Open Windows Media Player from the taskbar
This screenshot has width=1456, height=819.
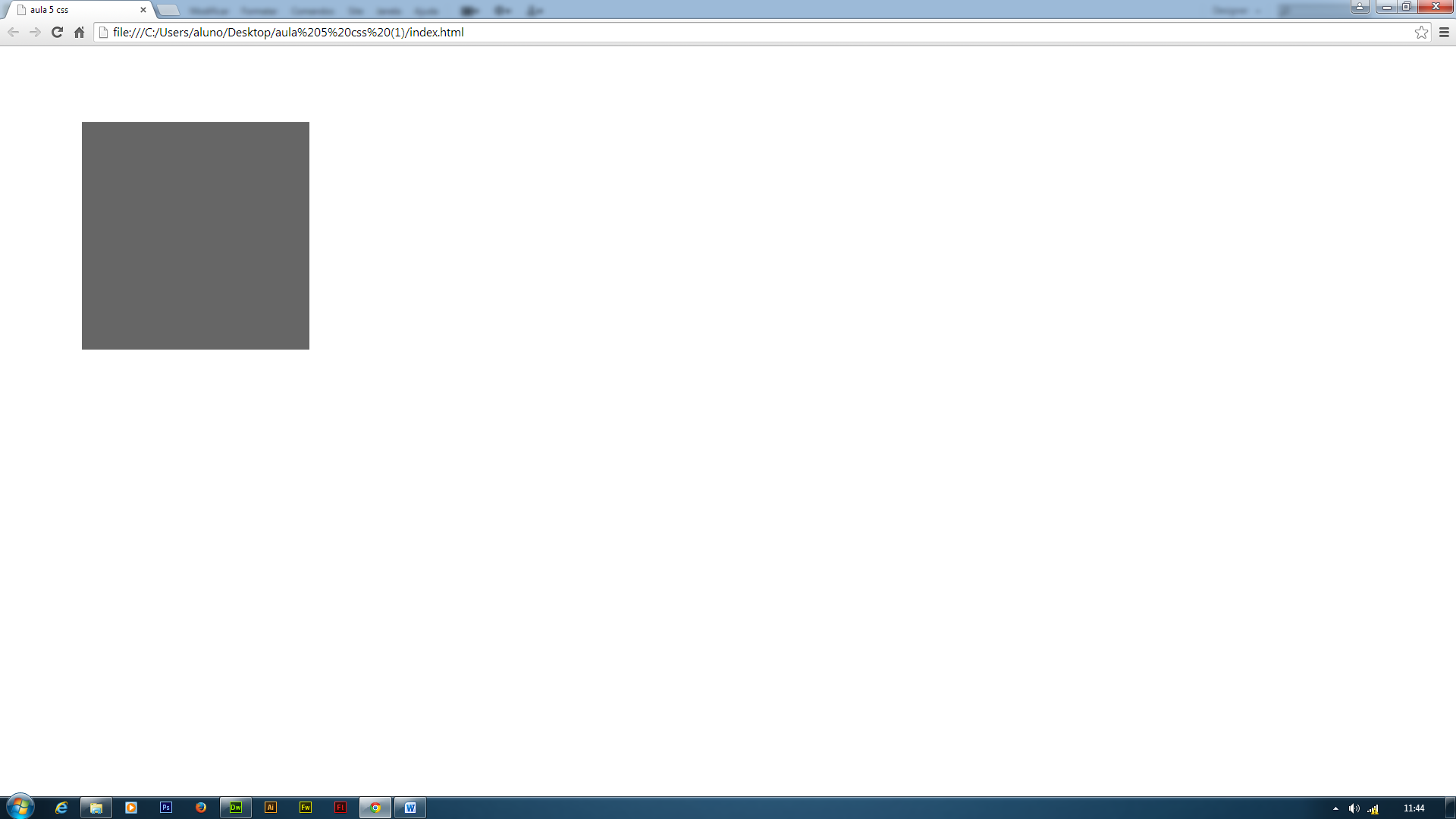click(x=131, y=808)
